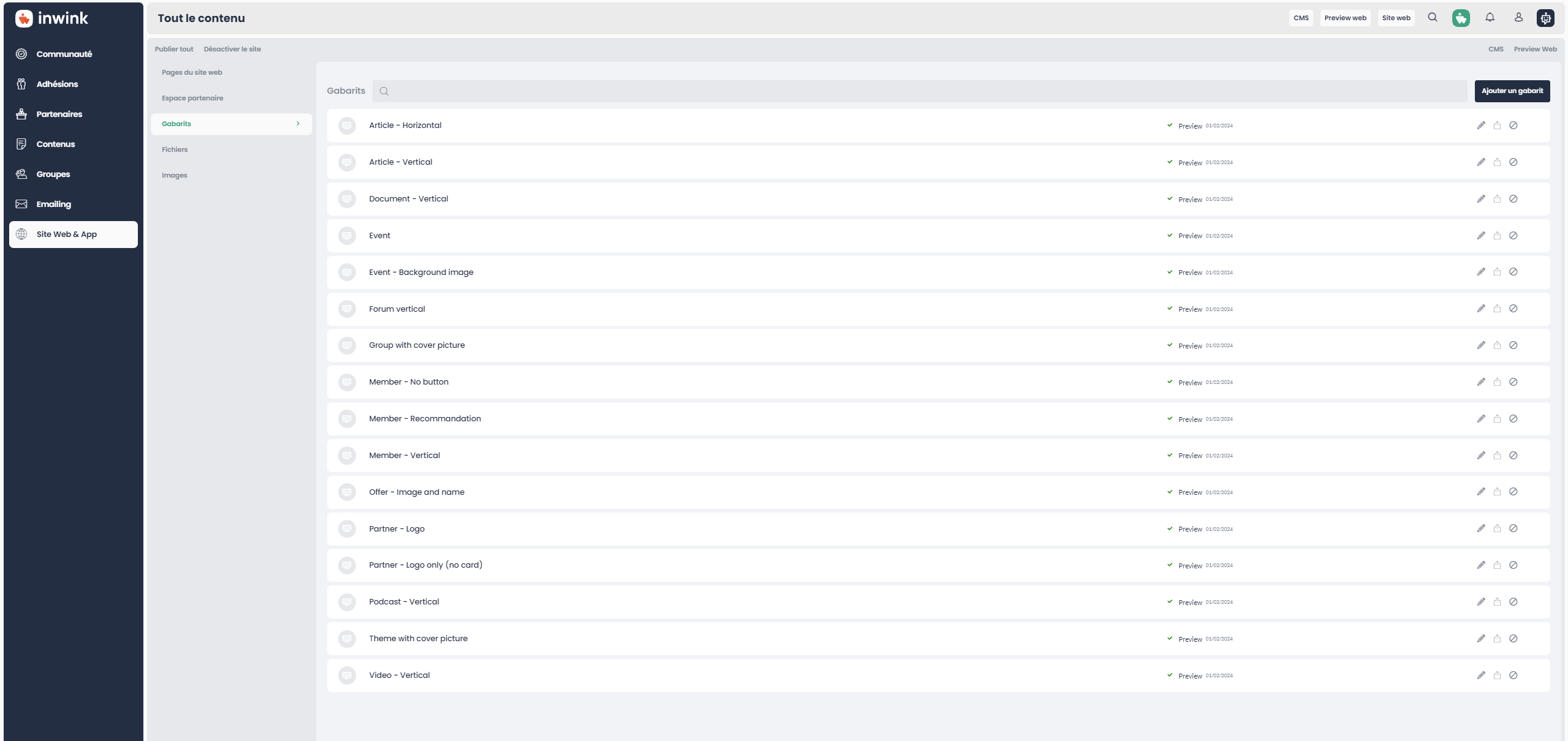Select Pages du site web menu item
Viewport: 1568px width, 741px height.
click(x=192, y=72)
